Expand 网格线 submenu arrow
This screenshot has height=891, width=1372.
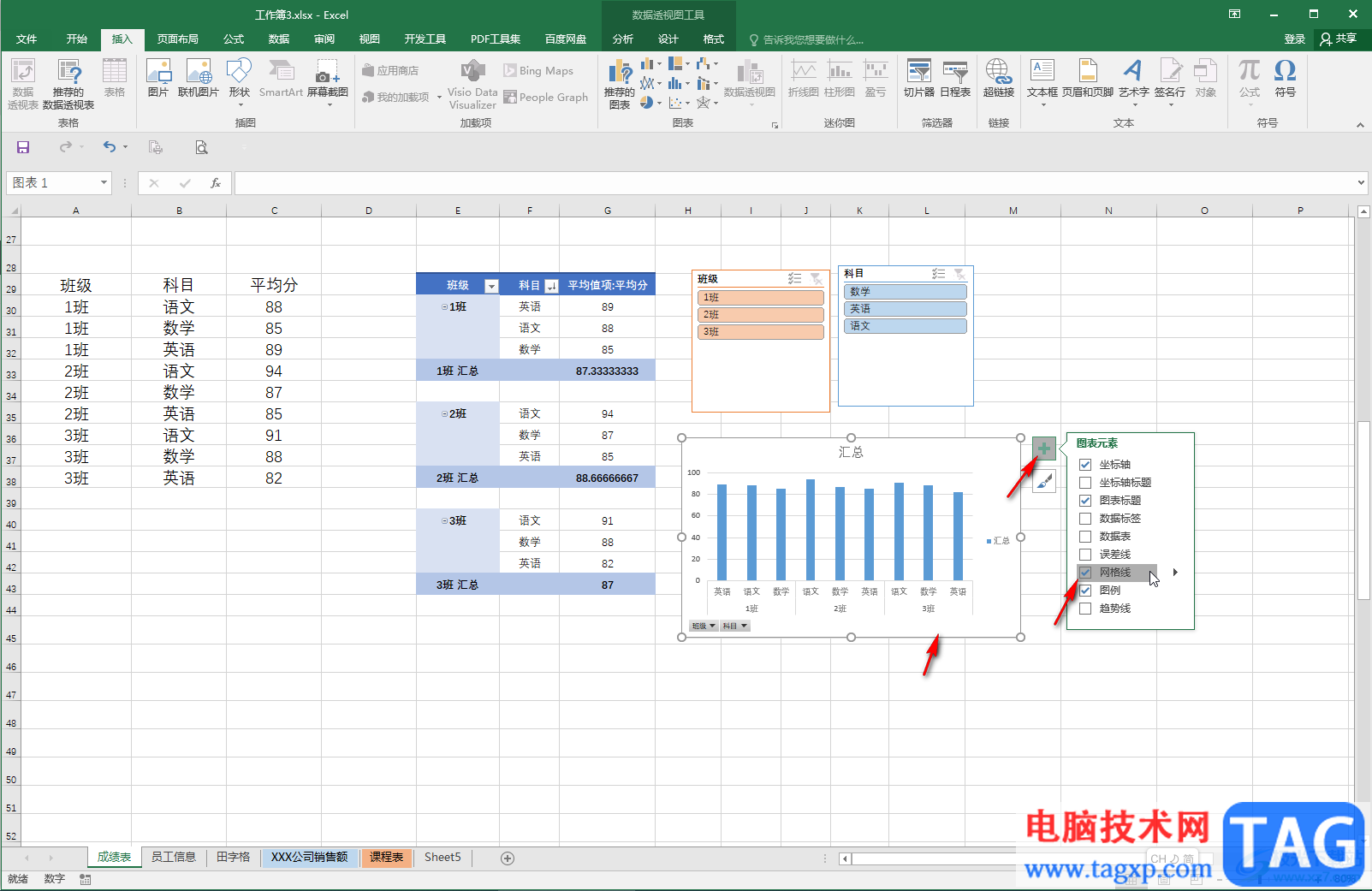pyautogui.click(x=1175, y=573)
